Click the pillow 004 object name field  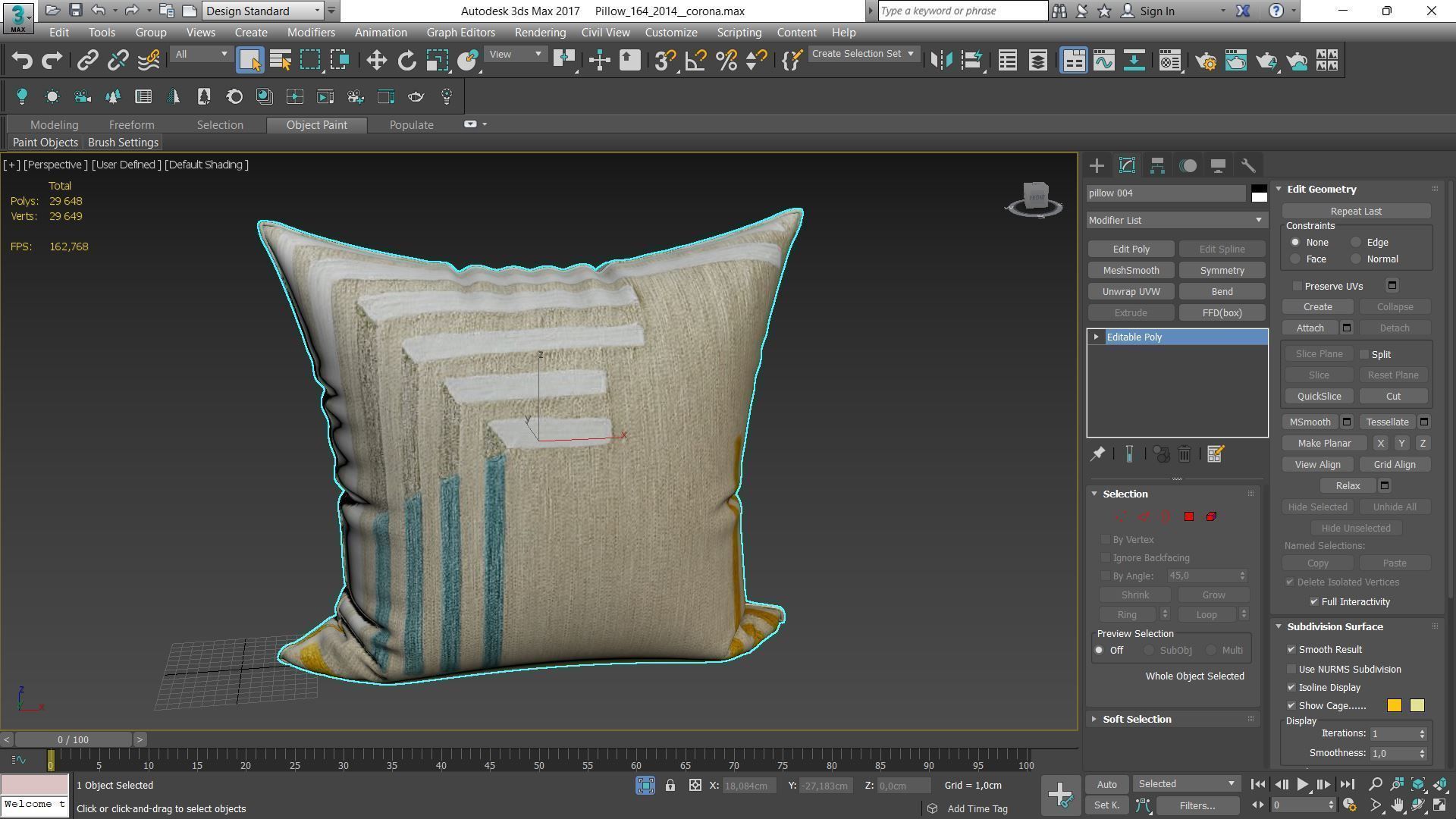point(1166,193)
